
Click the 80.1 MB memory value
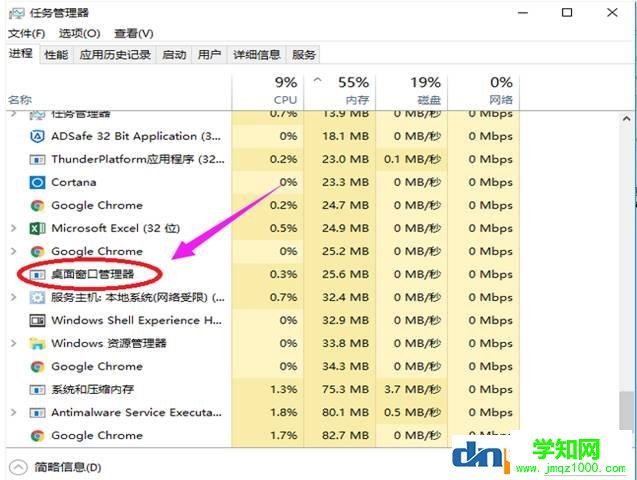coord(346,413)
